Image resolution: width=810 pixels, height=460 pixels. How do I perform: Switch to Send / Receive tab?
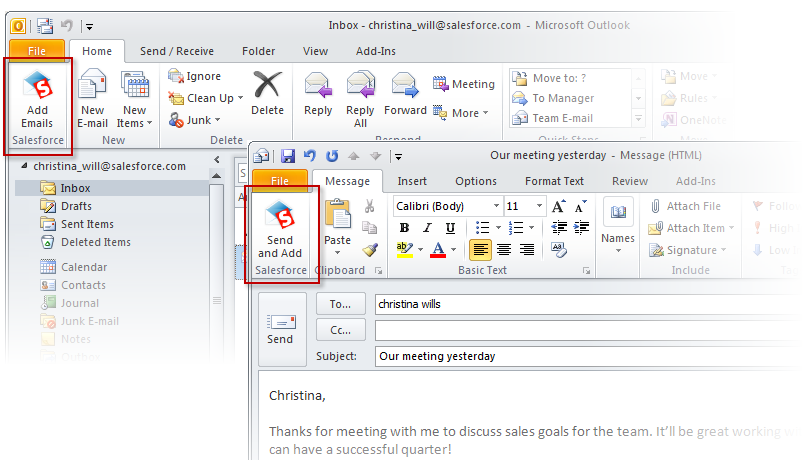pyautogui.click(x=177, y=51)
